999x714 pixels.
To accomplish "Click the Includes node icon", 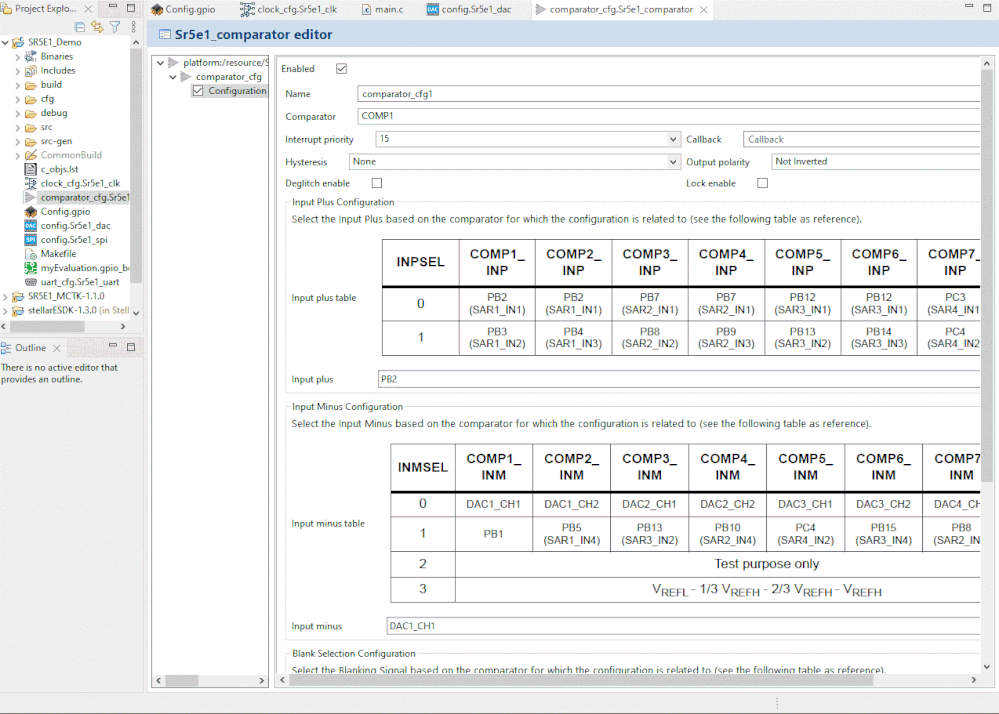I will pyautogui.click(x=31, y=71).
